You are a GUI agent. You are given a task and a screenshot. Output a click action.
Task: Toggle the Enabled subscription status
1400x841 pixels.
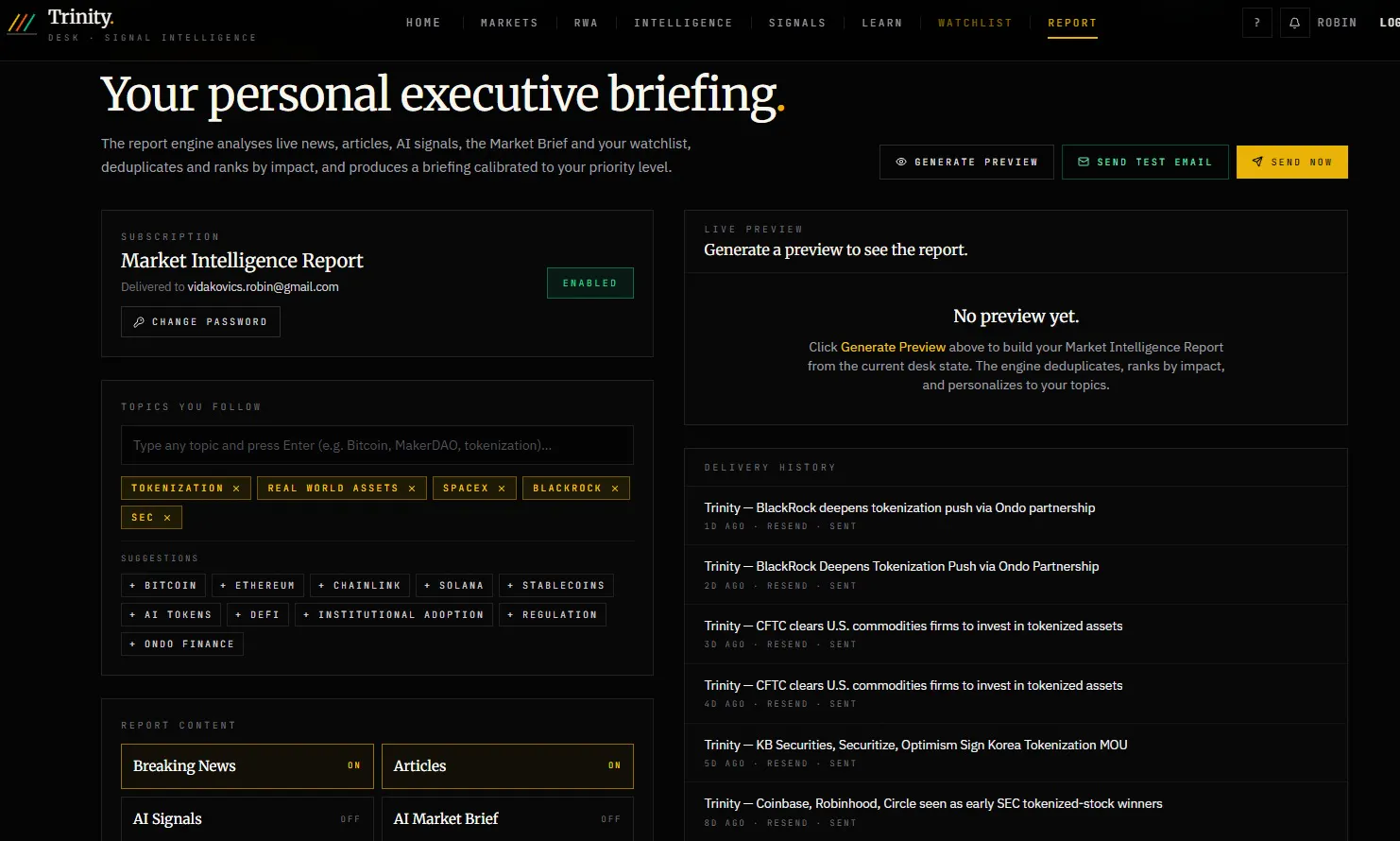[590, 283]
